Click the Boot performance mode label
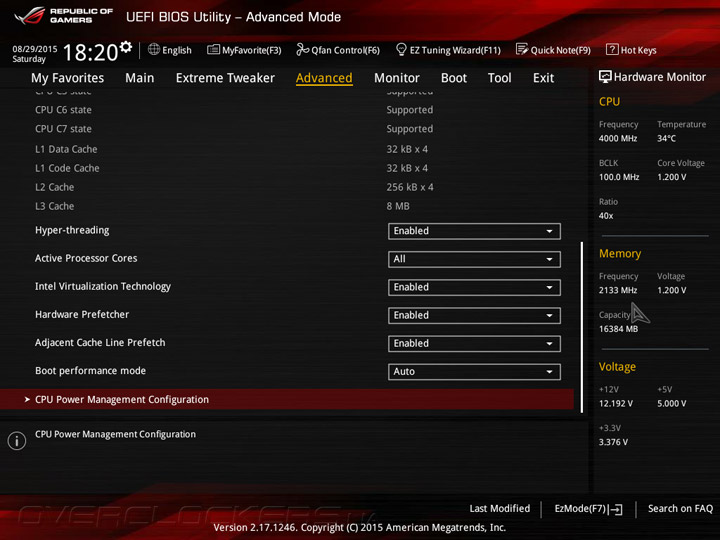This screenshot has width=720, height=540. 90,371
